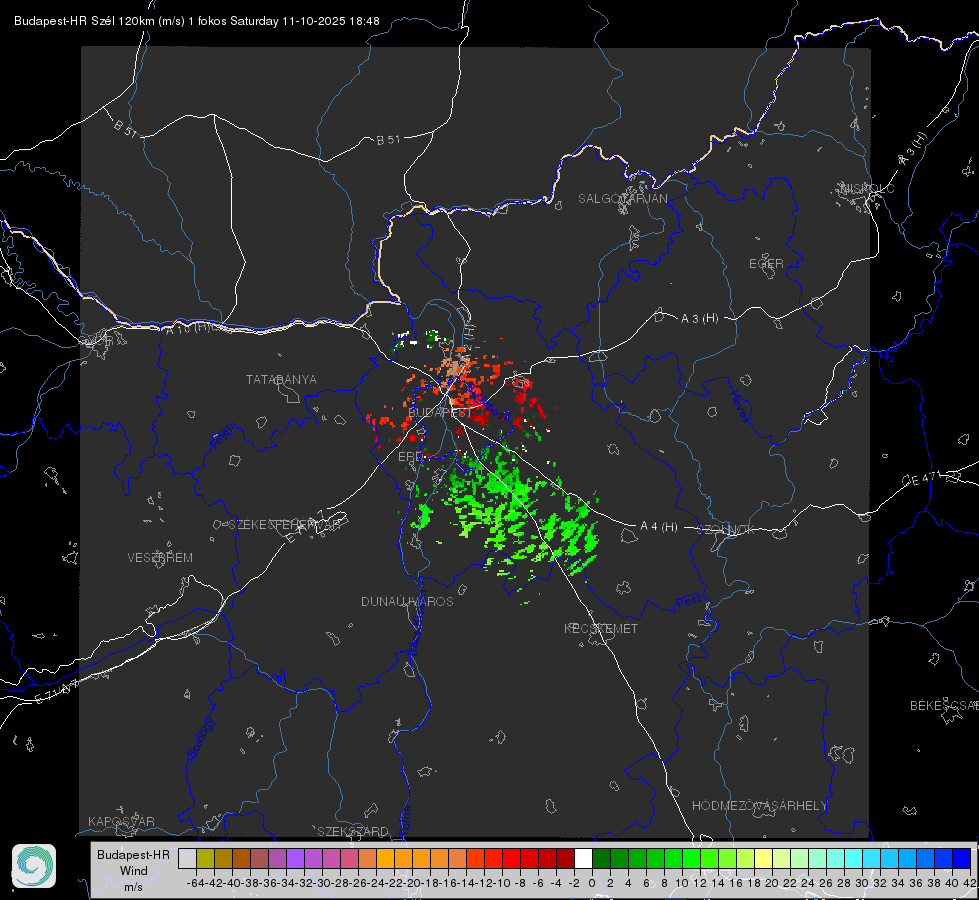Select the white swatch between -2 and 0

(583, 858)
